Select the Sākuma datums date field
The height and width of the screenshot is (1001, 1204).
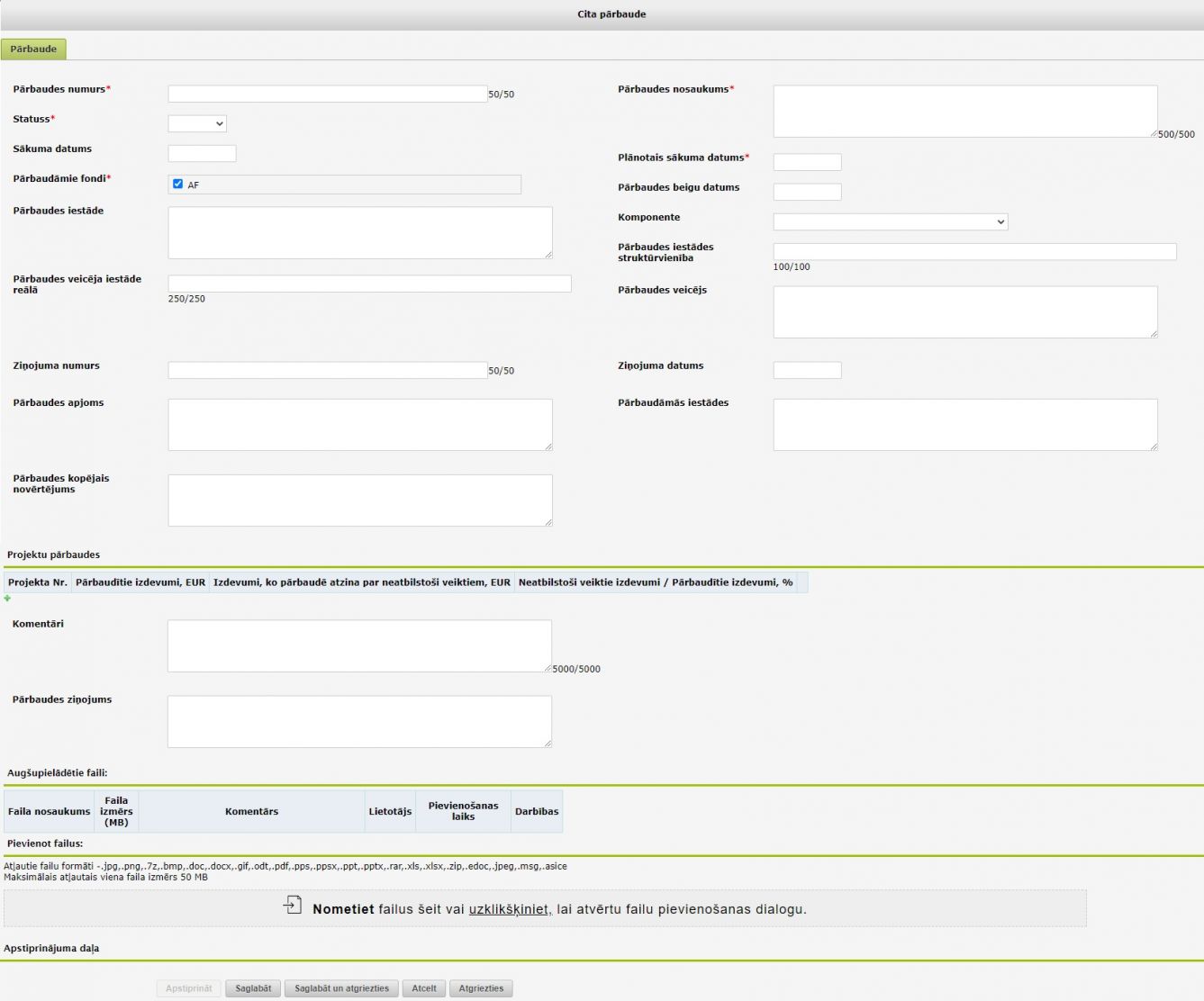(x=202, y=154)
